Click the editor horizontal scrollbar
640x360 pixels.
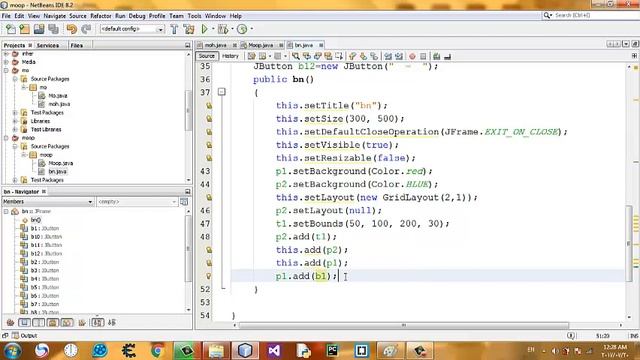click(404, 325)
